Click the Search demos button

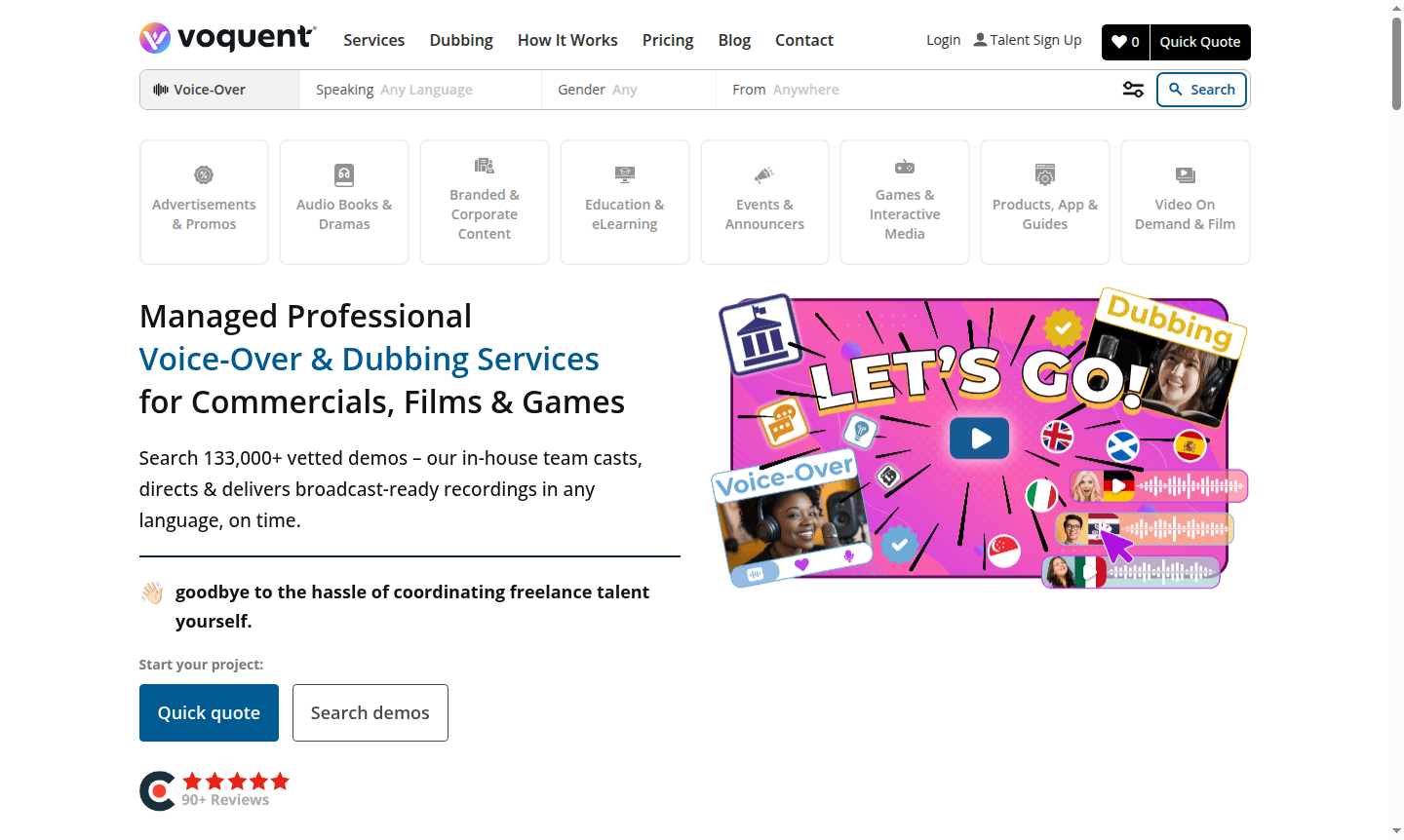pos(370,712)
